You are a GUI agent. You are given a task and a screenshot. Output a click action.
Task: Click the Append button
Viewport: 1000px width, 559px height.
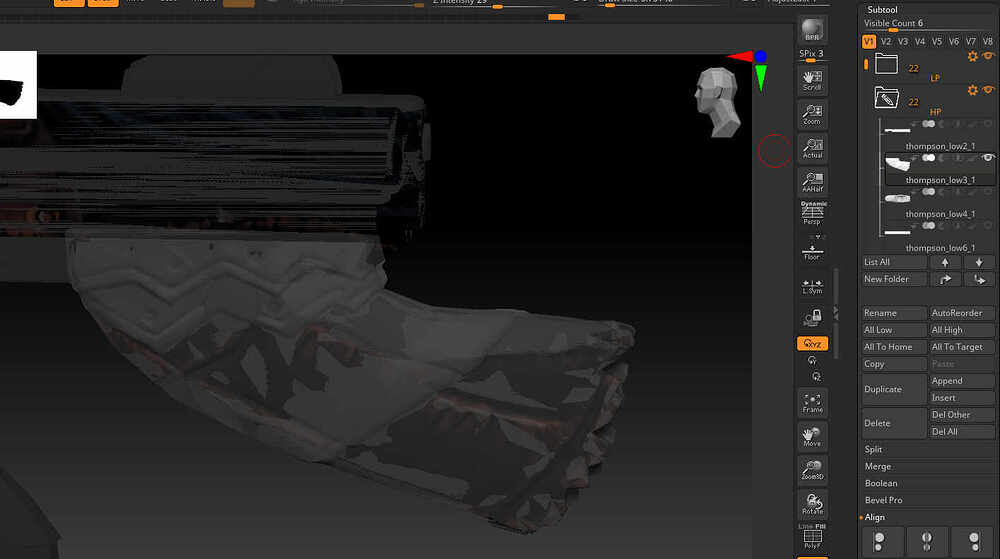[962, 381]
